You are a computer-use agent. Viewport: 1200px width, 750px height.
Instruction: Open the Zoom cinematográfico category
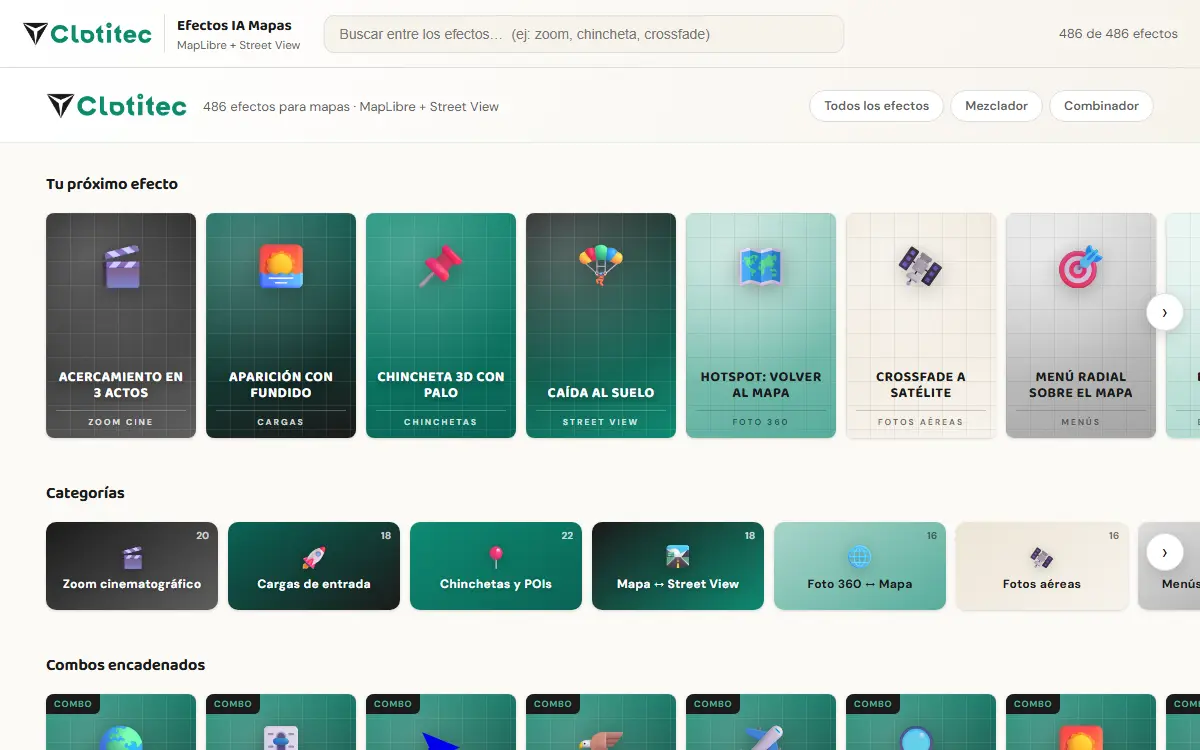click(x=132, y=566)
